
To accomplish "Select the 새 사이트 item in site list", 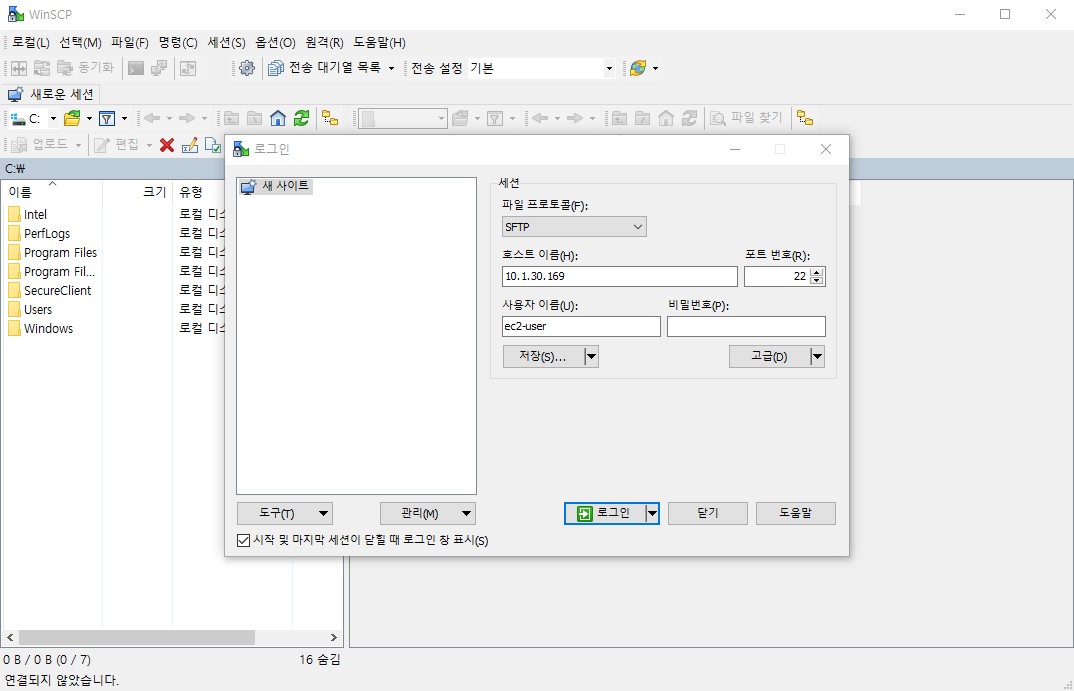I will 276,186.
